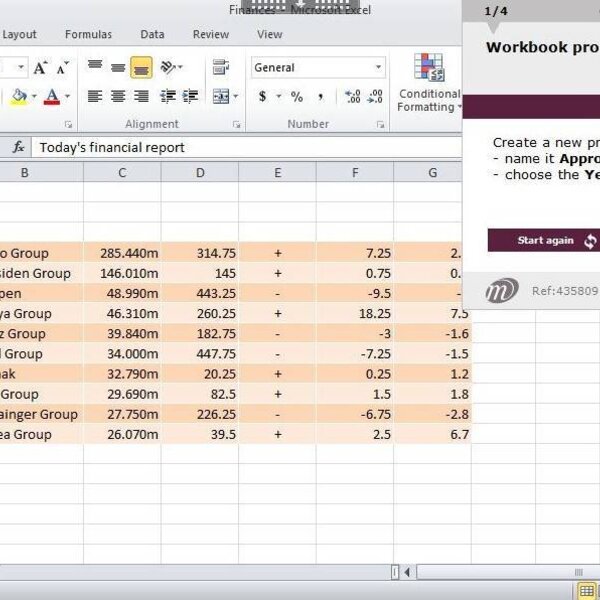Open the Formulas tab

pos(88,34)
